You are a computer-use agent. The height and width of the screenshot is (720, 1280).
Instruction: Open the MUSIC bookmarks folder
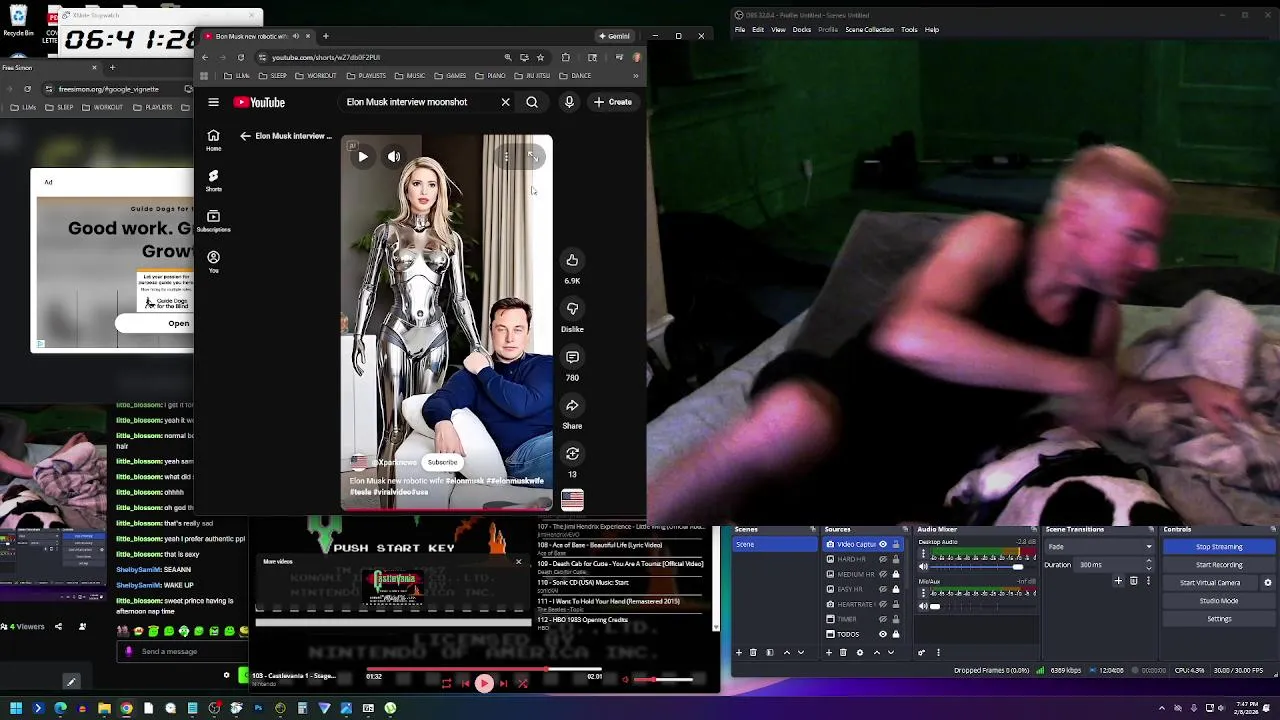tap(410, 76)
